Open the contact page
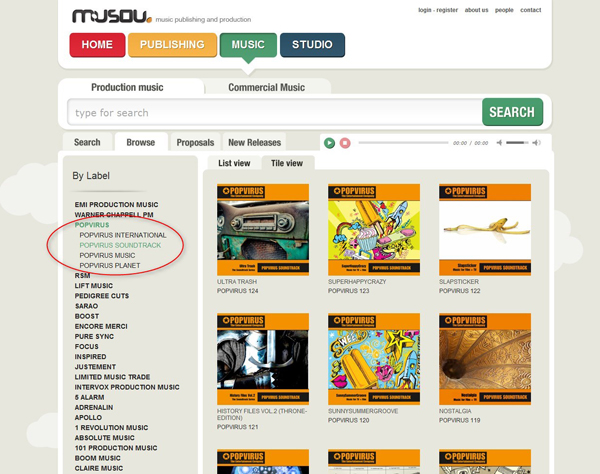The image size is (600, 474). [530, 10]
